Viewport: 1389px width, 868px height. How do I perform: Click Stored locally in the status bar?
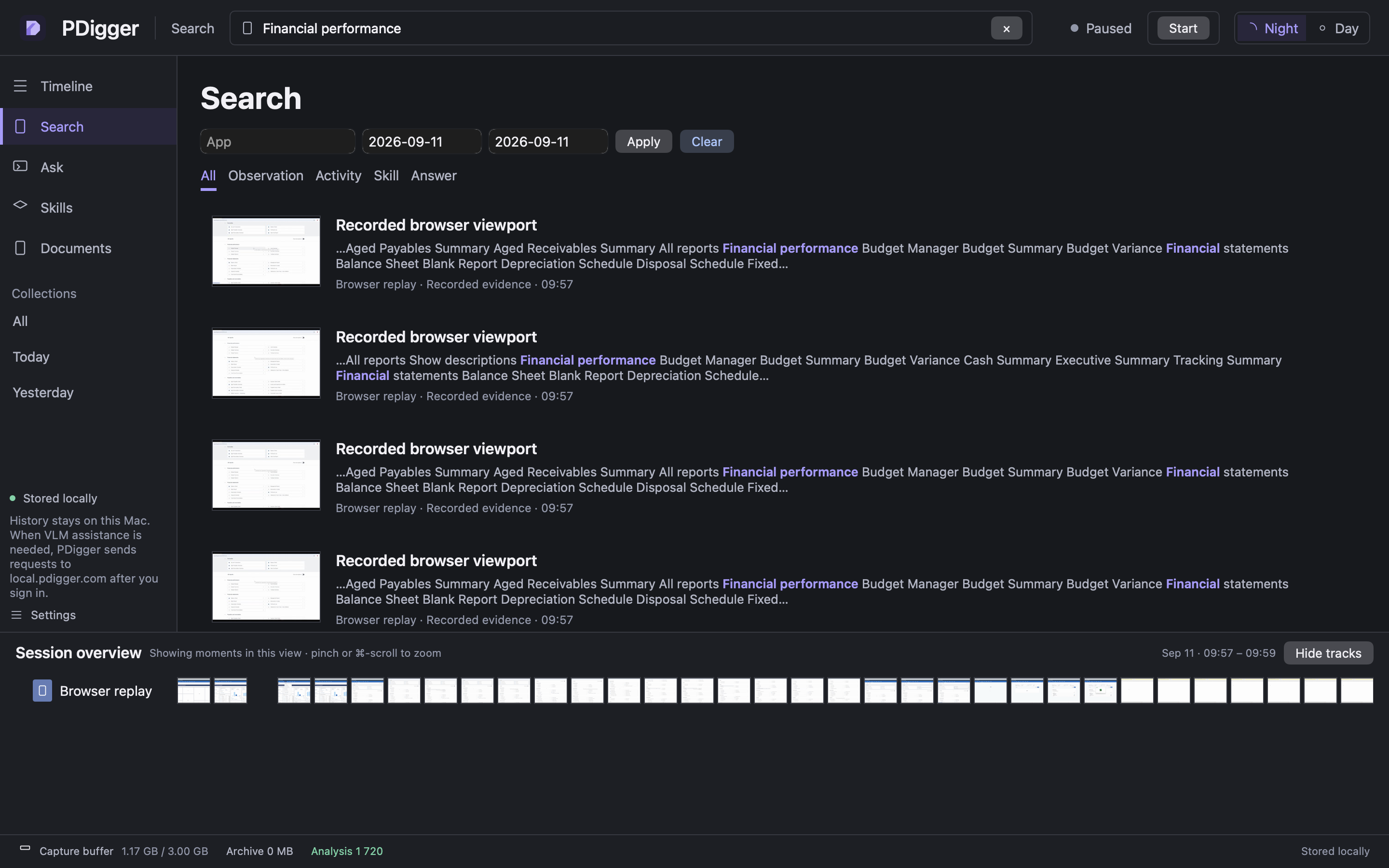pyautogui.click(x=1335, y=851)
